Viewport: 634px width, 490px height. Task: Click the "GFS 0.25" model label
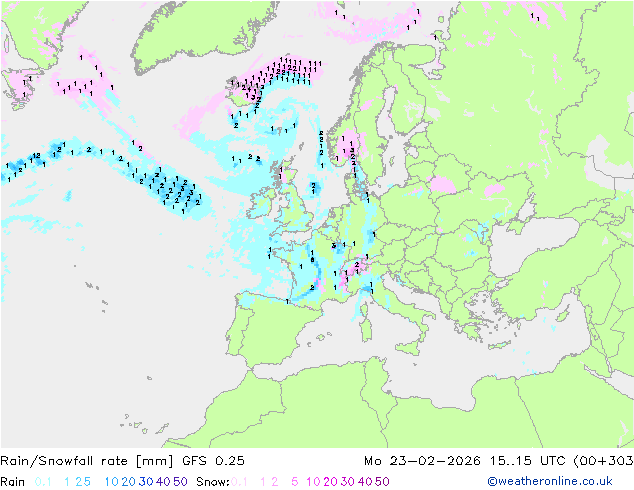213,461
